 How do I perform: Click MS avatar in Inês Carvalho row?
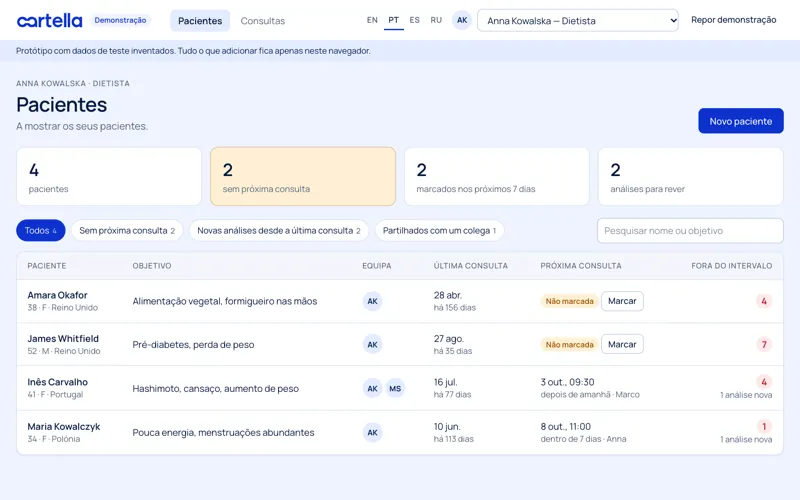click(395, 388)
